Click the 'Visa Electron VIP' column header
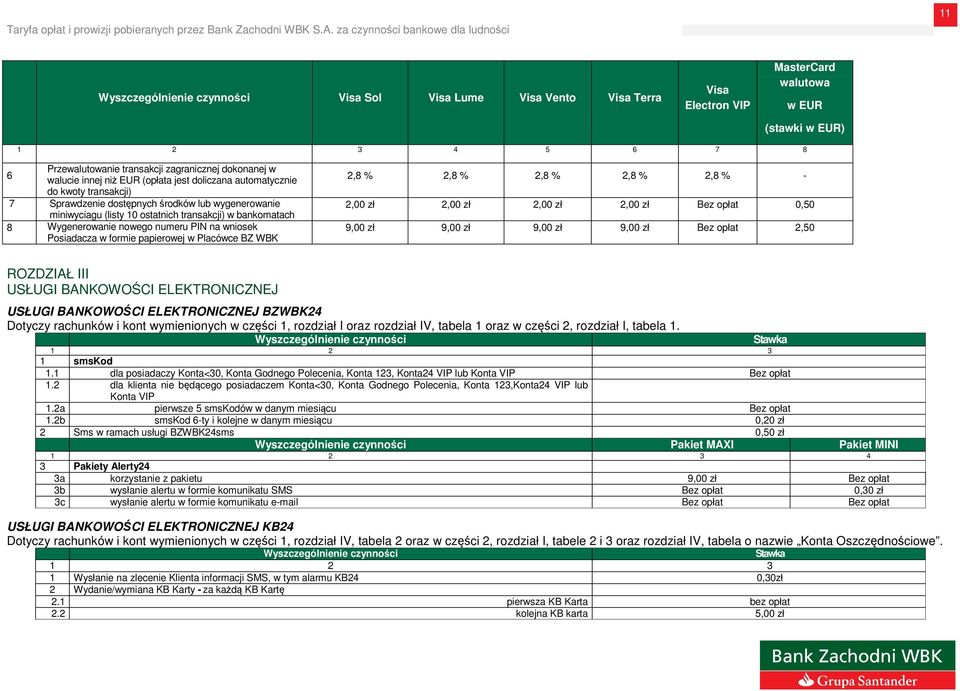The width and height of the screenshot is (960, 691). [x=718, y=97]
